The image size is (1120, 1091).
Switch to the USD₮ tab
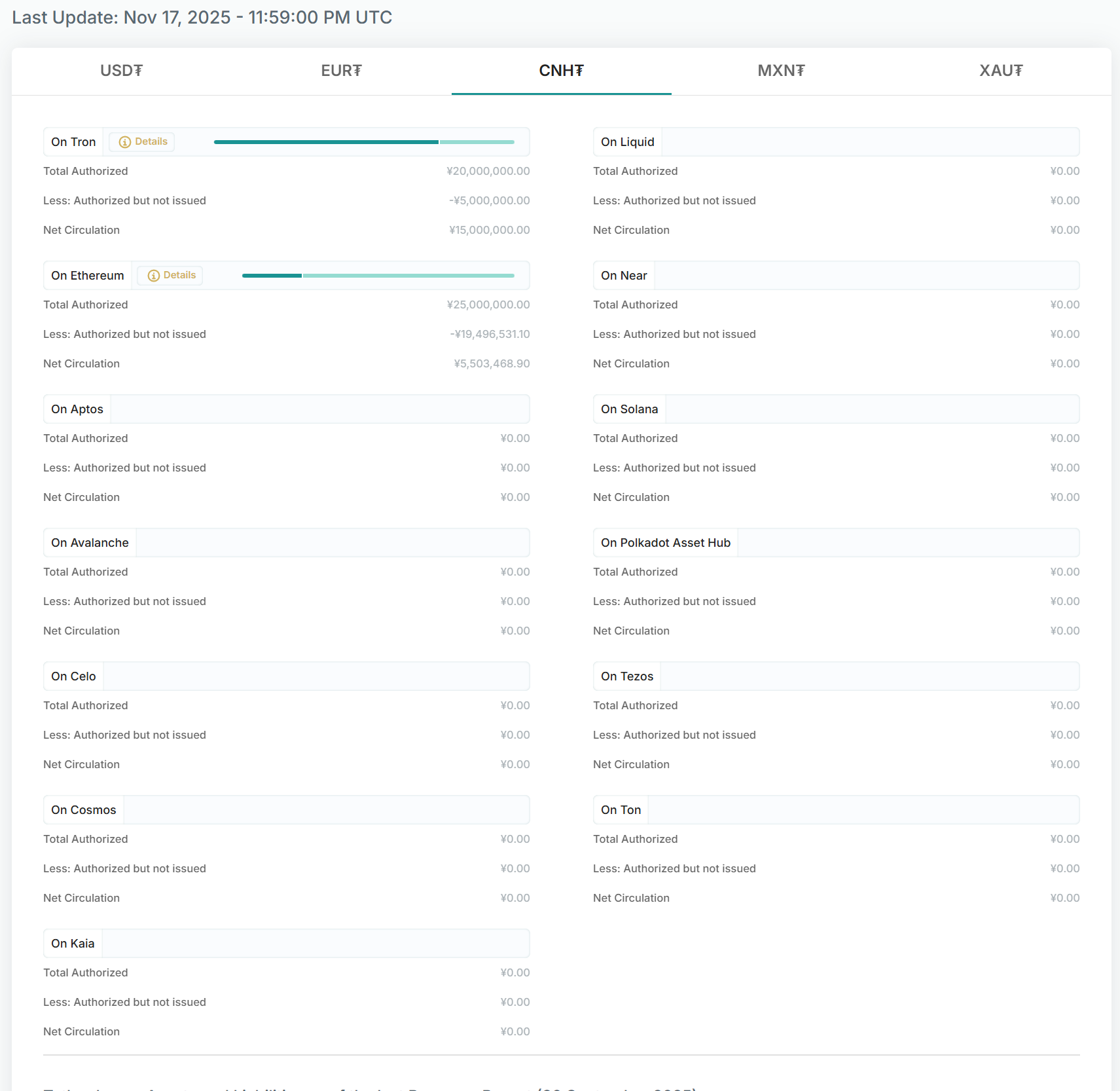coord(121,71)
